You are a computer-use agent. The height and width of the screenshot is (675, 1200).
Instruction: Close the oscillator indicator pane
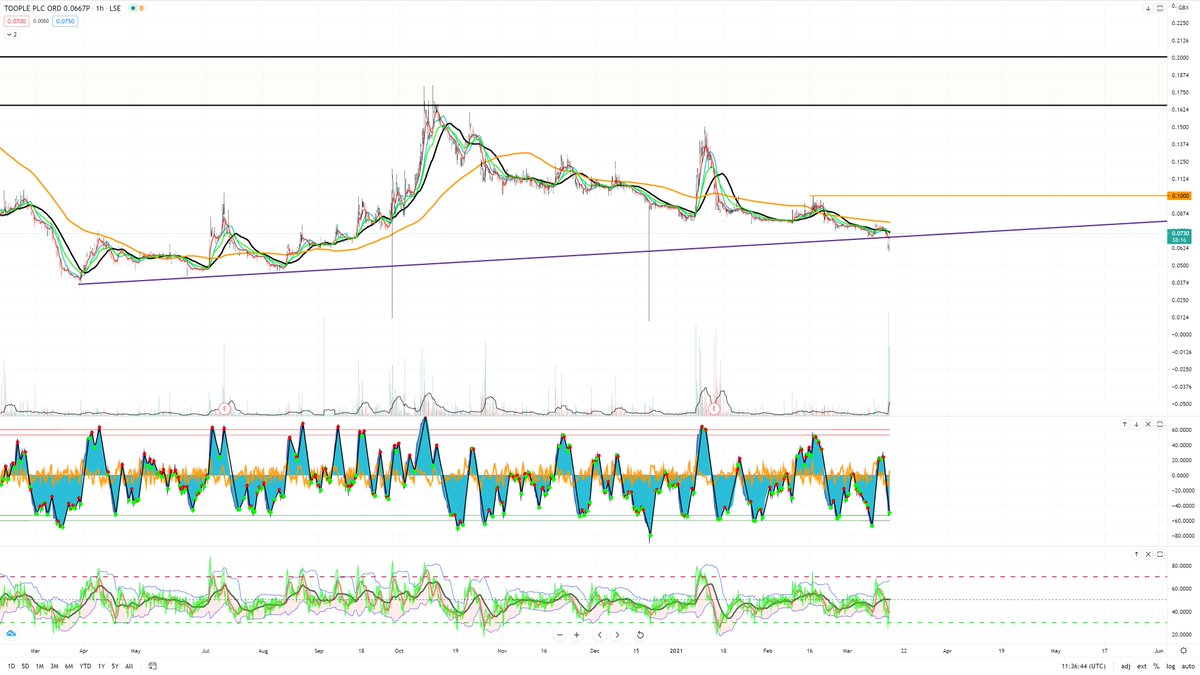point(1148,424)
